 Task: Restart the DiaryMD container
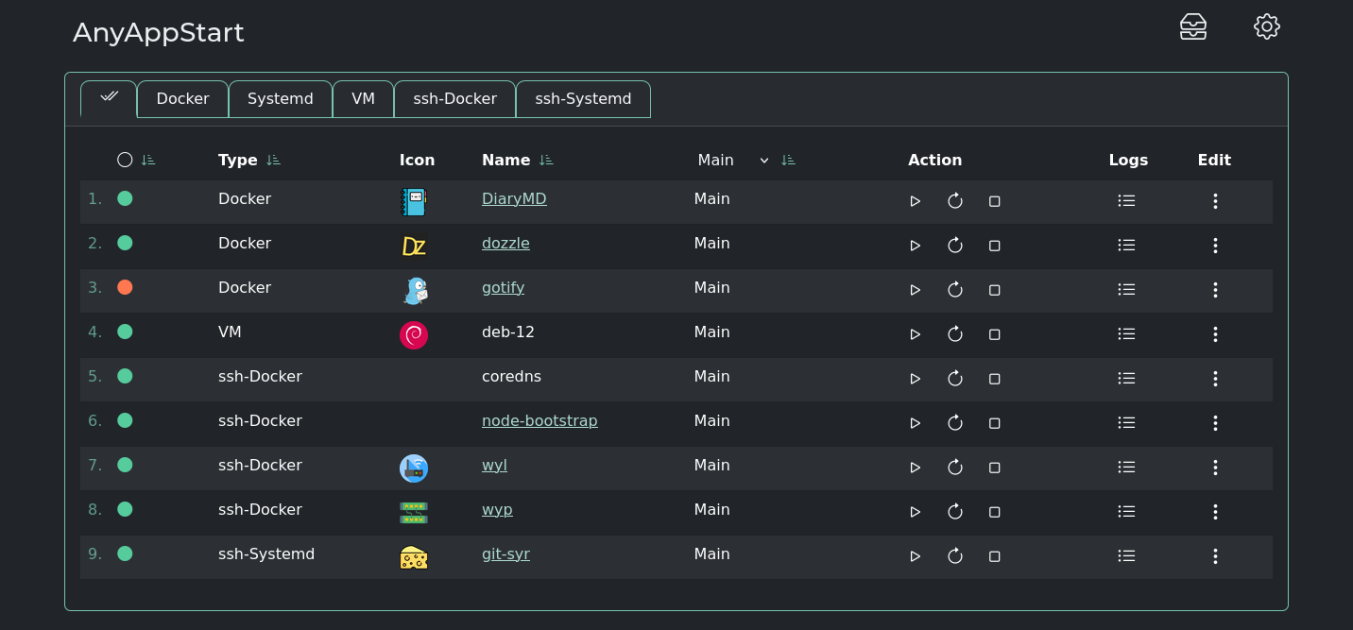(955, 201)
